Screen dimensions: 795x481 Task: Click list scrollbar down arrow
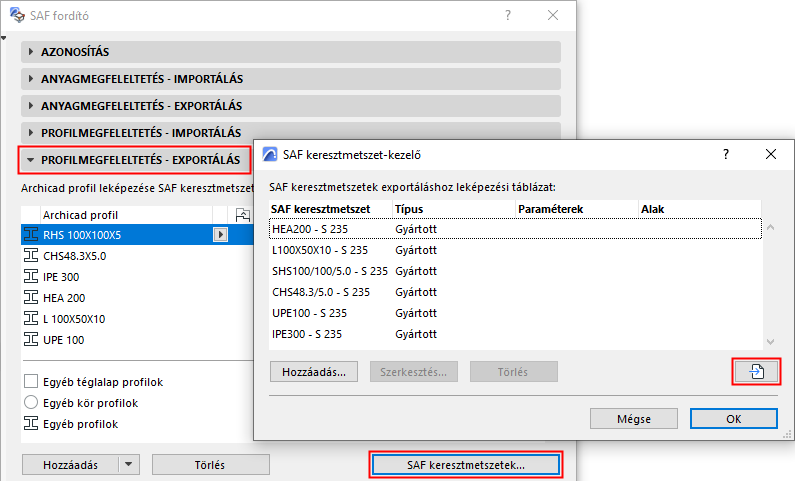click(x=770, y=342)
